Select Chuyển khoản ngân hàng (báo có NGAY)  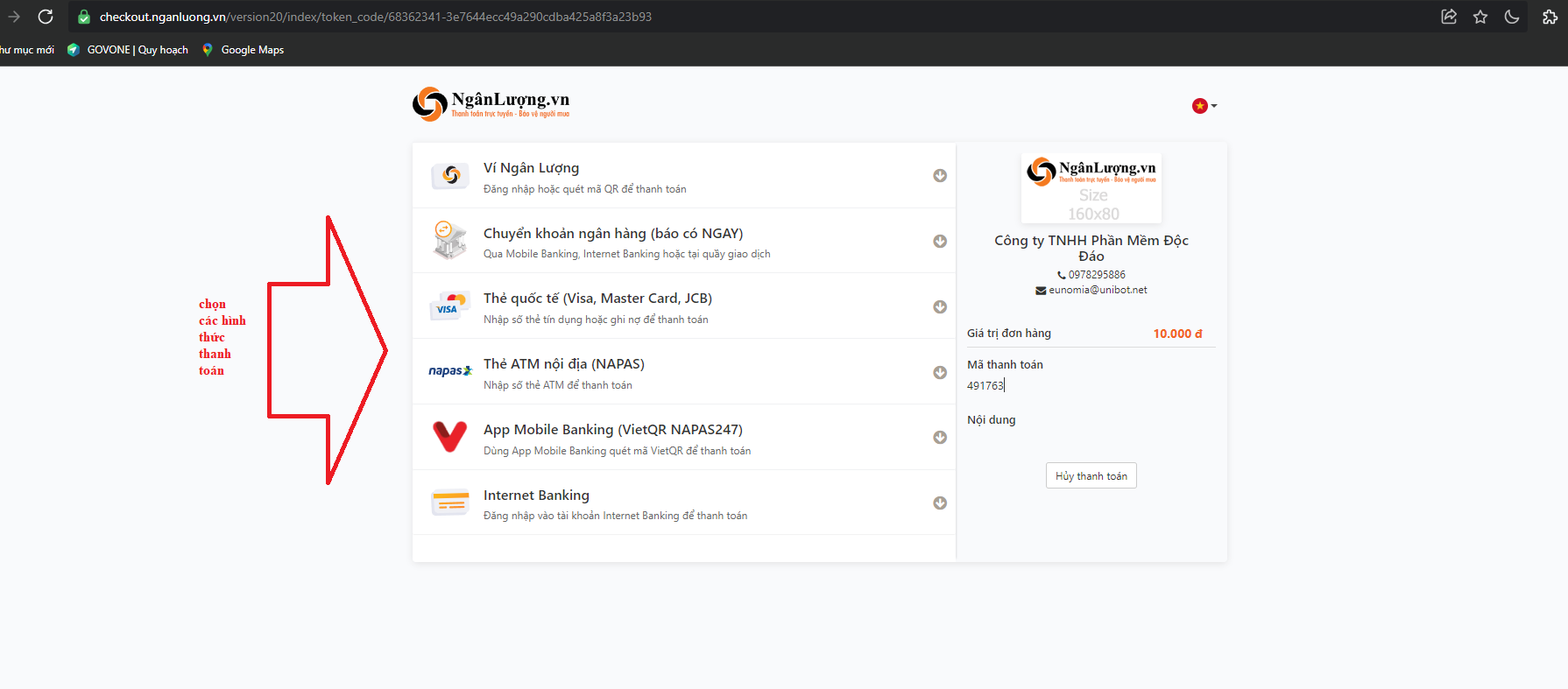[613, 233]
